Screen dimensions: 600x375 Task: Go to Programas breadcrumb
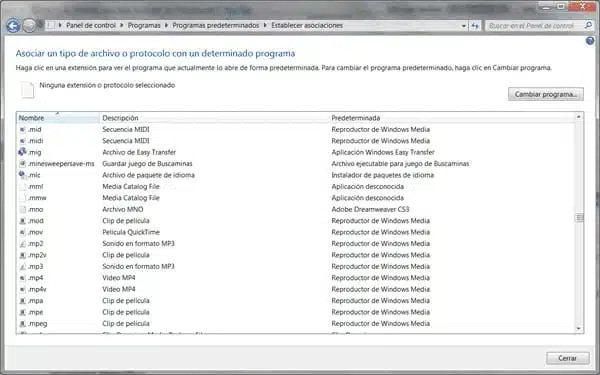(x=144, y=25)
